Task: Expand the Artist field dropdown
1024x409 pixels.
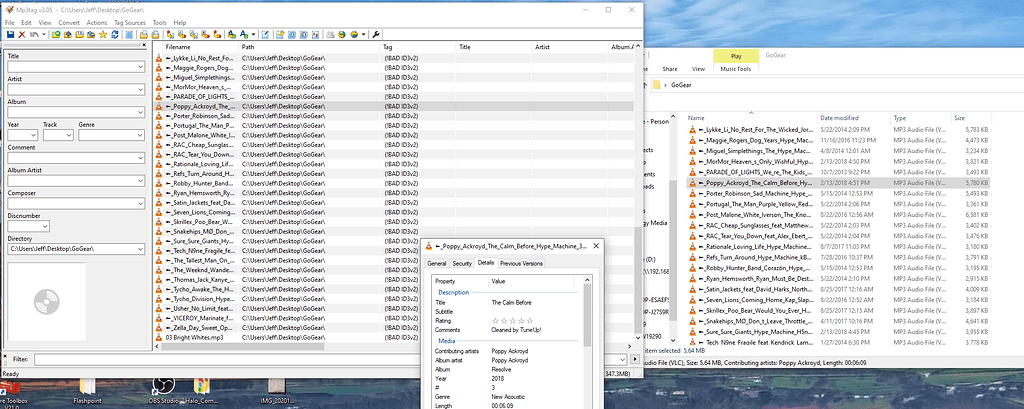Action: 140,90
